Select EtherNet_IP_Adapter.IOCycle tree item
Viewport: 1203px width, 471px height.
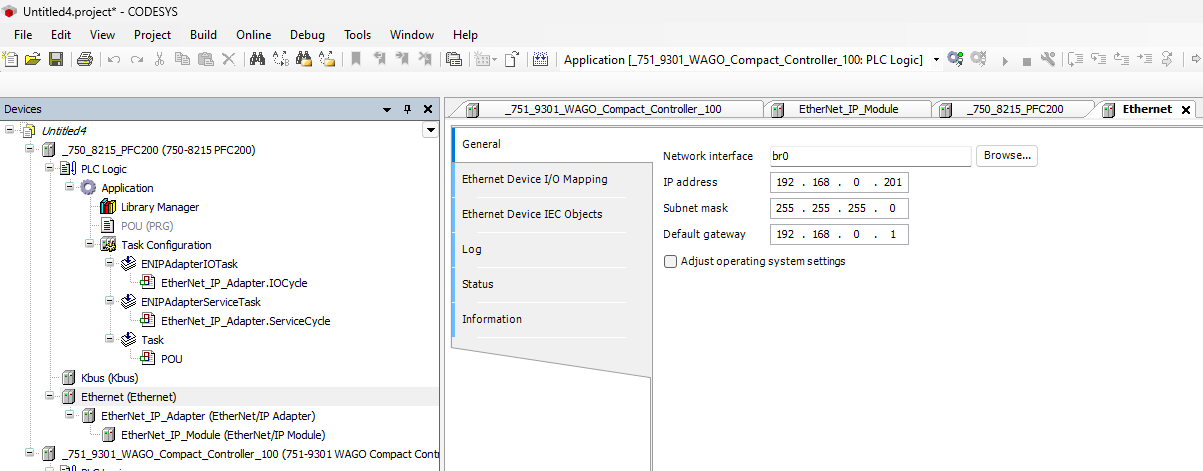pyautogui.click(x=234, y=283)
